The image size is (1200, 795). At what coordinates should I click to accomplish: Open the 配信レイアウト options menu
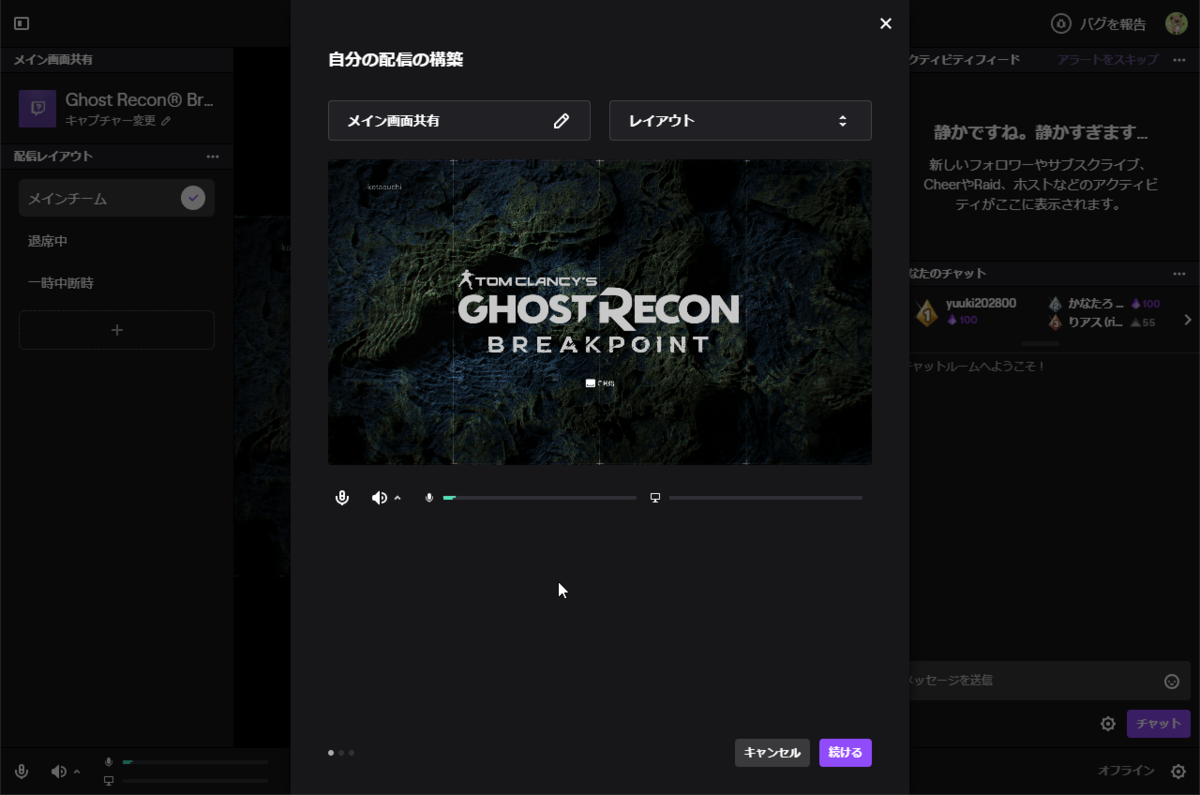tap(212, 157)
